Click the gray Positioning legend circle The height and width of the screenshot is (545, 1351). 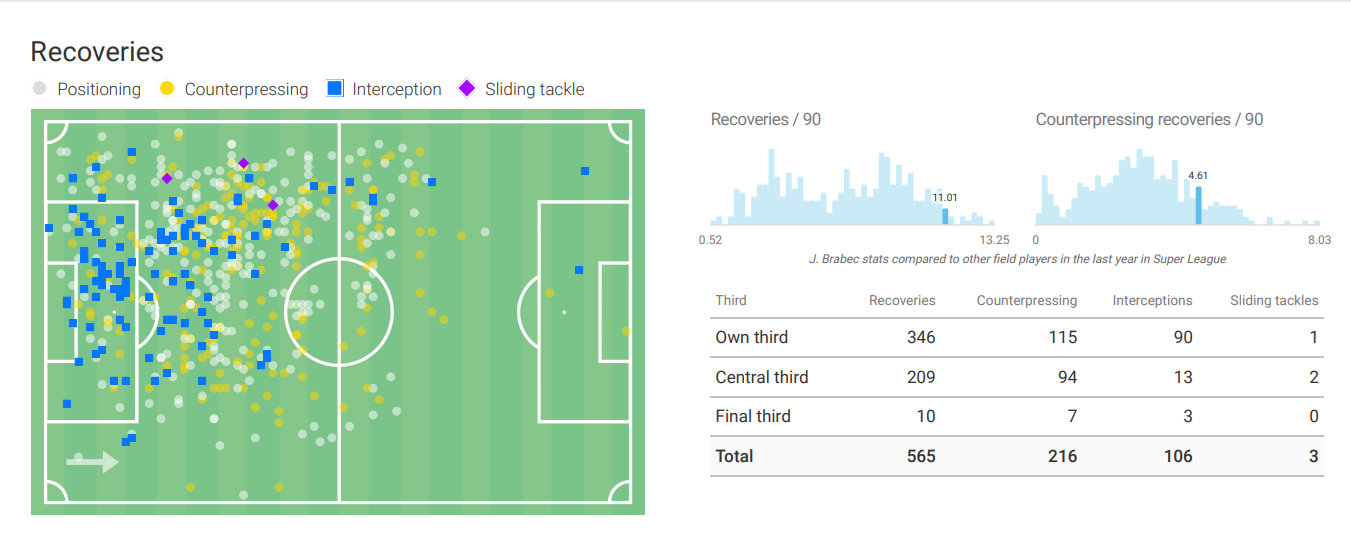point(40,89)
